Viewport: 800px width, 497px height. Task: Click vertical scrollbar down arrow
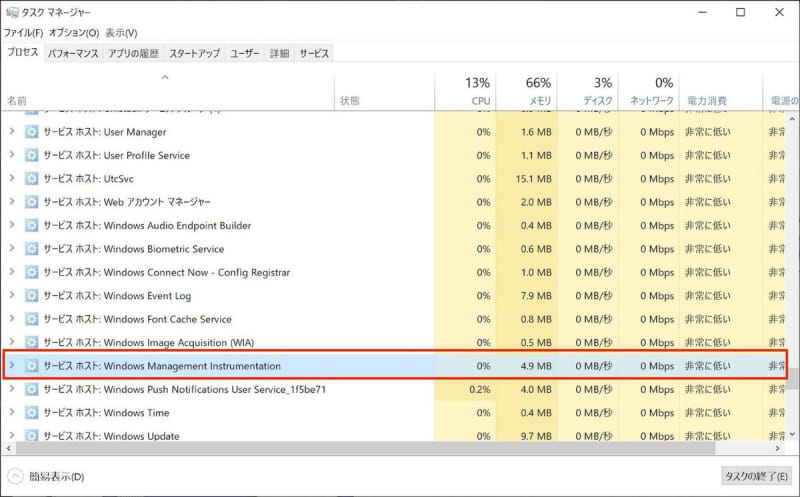point(792,434)
